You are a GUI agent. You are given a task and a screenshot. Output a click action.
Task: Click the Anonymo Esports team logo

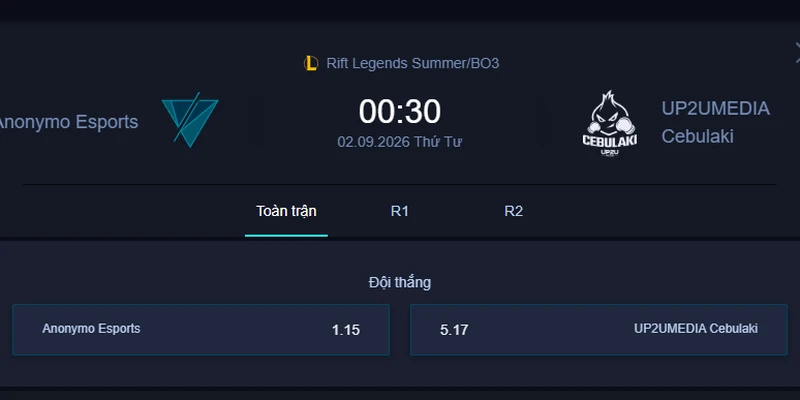click(x=190, y=120)
